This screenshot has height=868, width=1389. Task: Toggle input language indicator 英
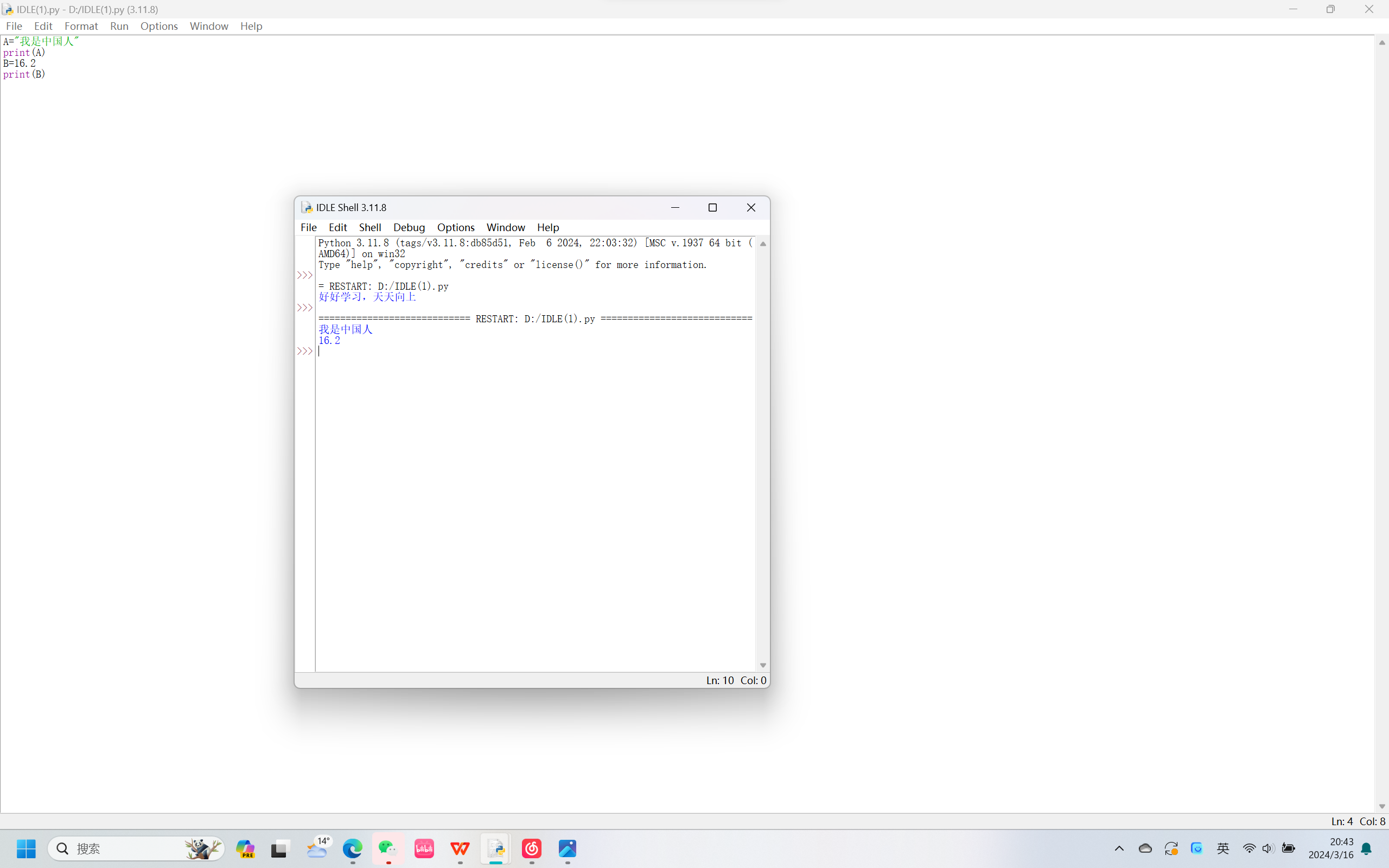1222,848
